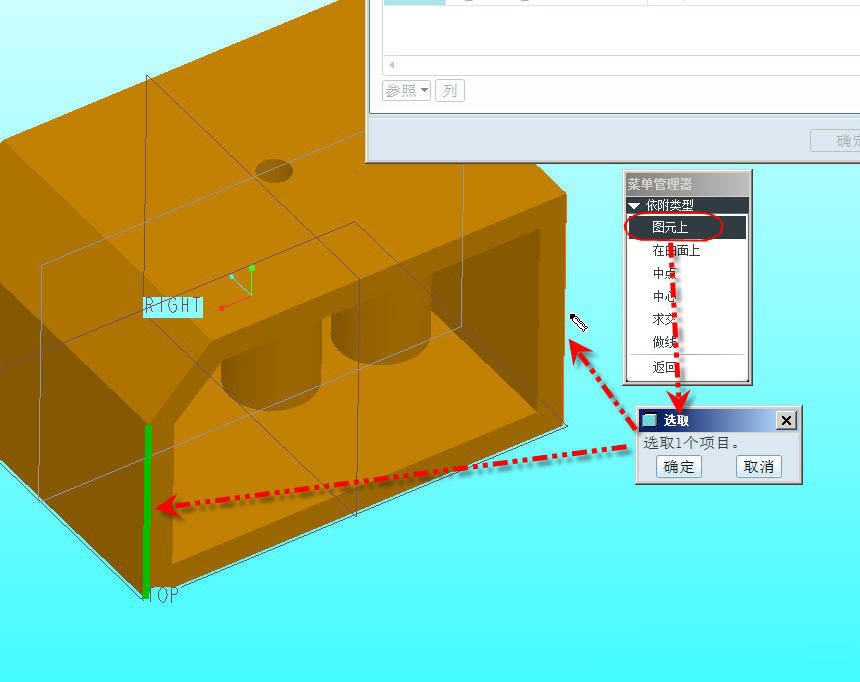Click 返回 in the menu manager

click(x=664, y=368)
